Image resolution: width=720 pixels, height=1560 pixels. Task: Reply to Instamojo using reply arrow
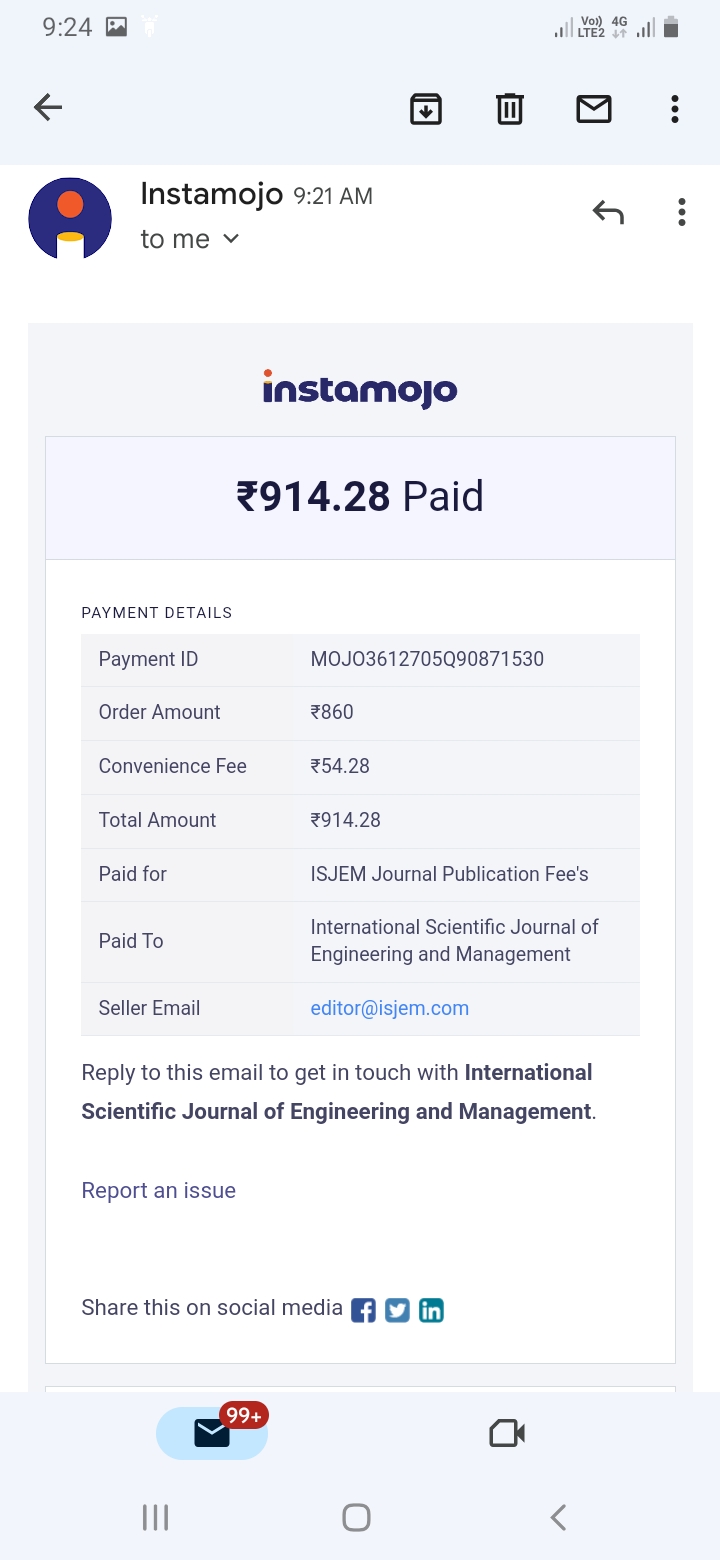coord(608,212)
